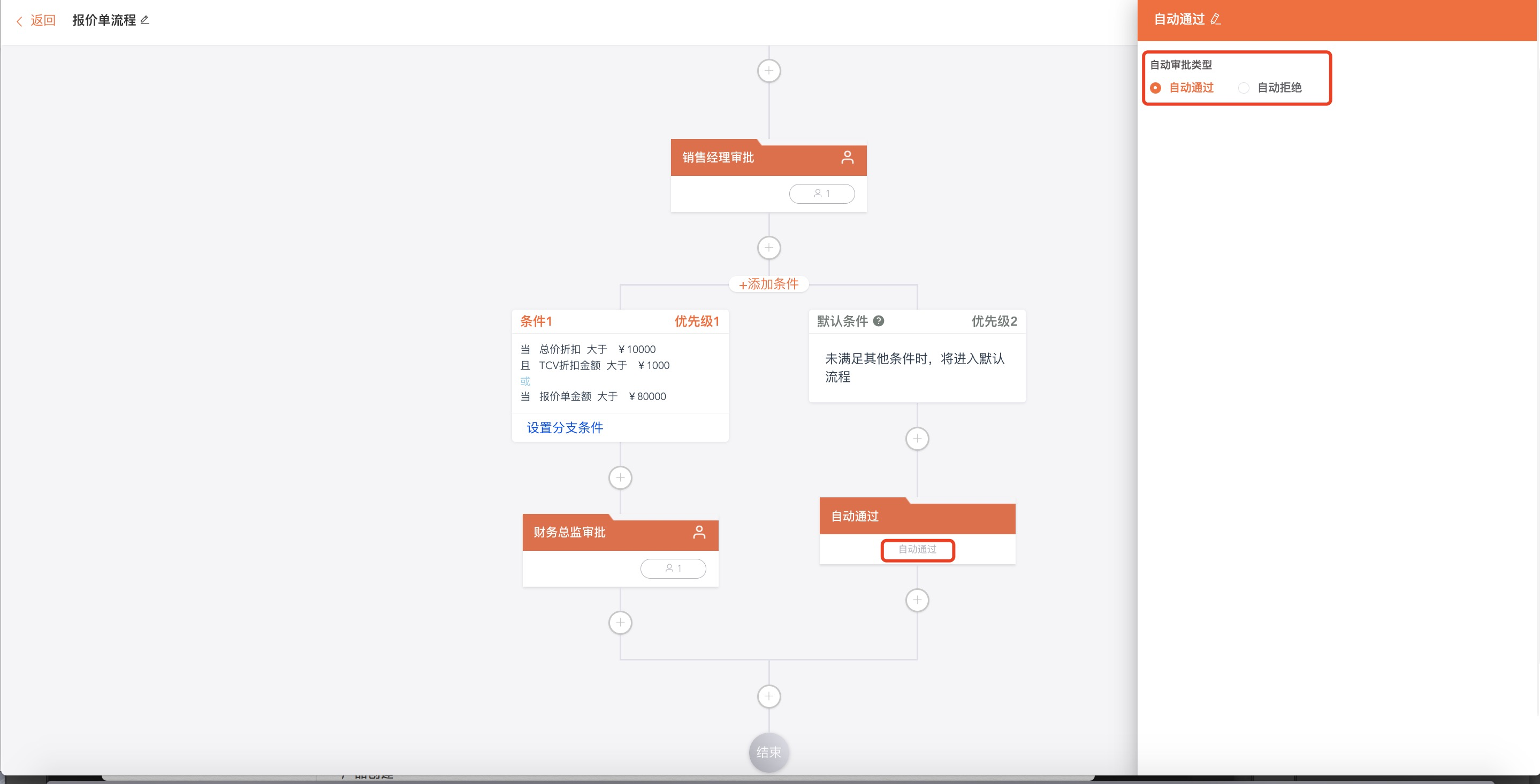Click +添加条件 to add a branch
The width and height of the screenshot is (1540, 784).
coord(769,285)
